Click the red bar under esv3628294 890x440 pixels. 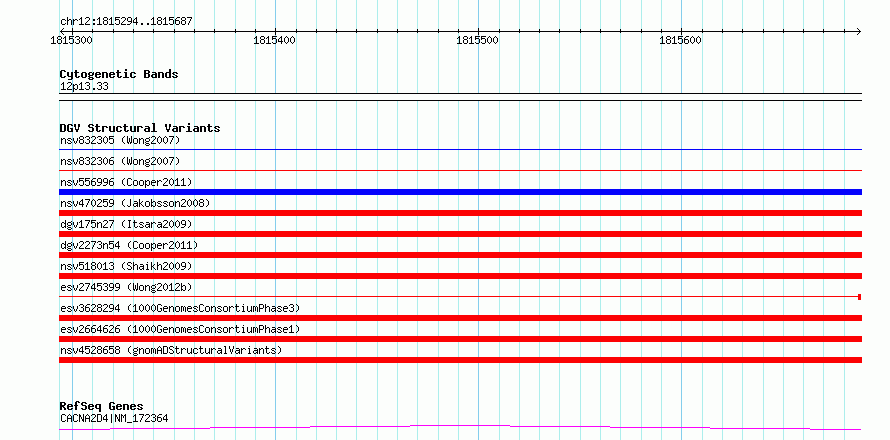tap(461, 318)
